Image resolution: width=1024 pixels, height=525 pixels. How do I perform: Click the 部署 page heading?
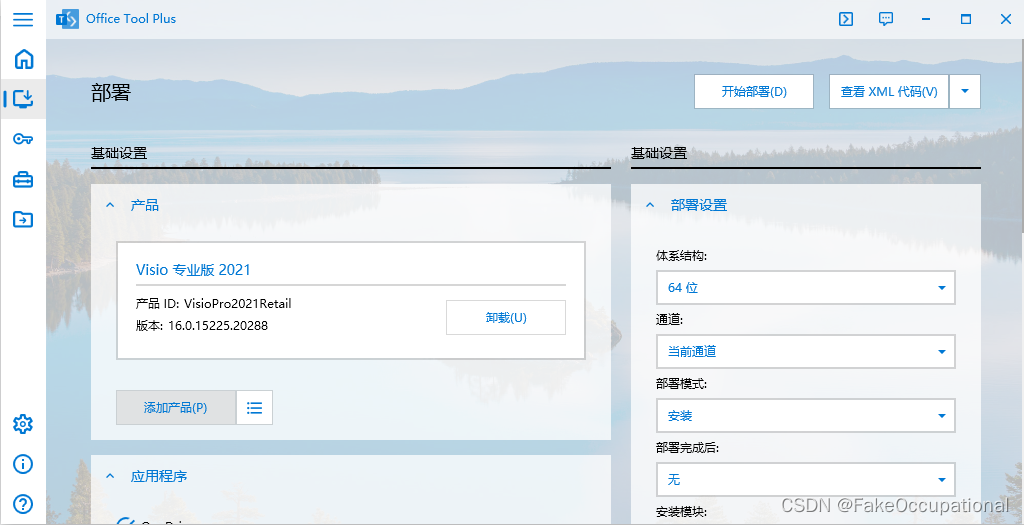111,93
